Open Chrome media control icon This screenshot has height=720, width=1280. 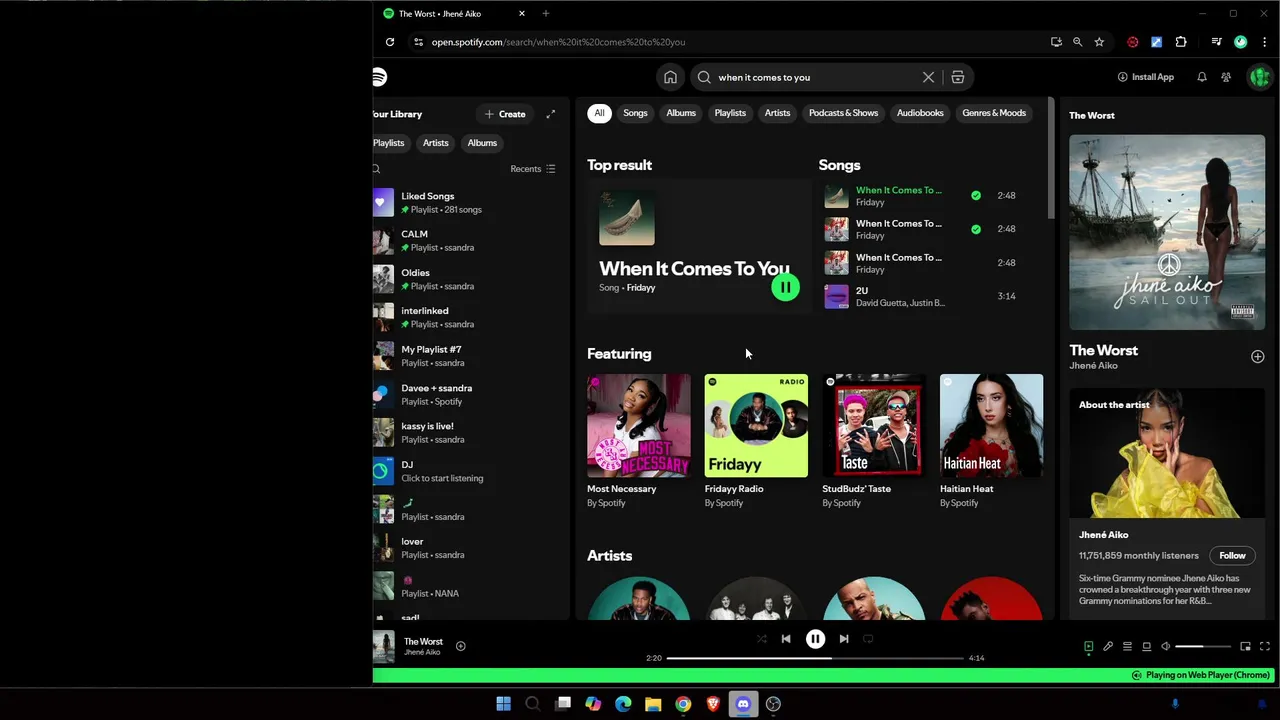(x=1216, y=42)
